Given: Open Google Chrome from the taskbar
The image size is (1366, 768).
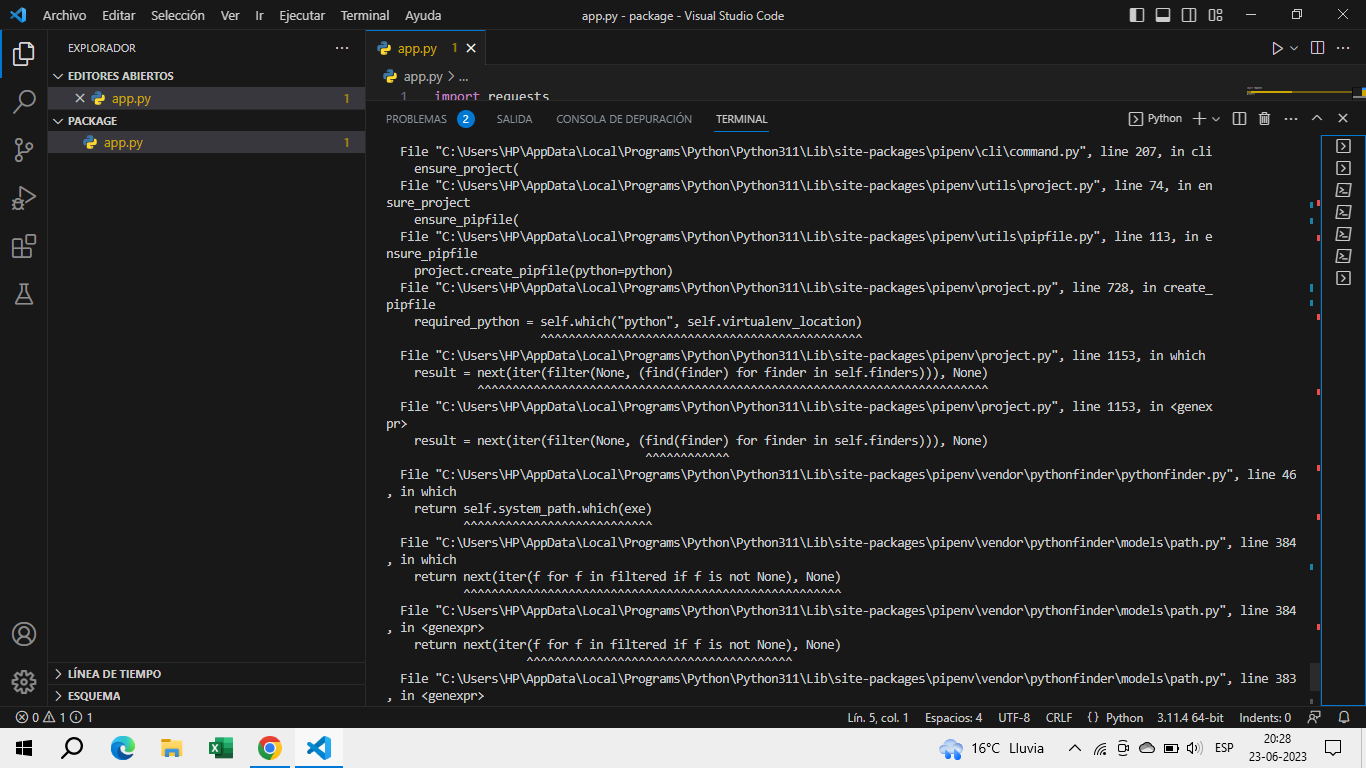Looking at the screenshot, I should (269, 748).
